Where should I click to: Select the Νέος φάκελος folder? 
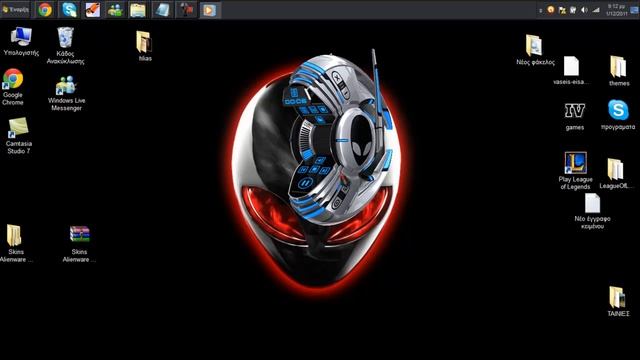[535, 50]
